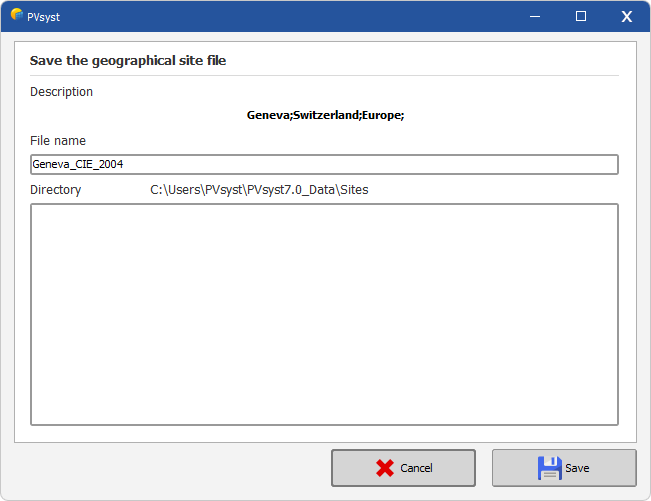This screenshot has width=651, height=501.
Task: Select the Geneva;Switzerland;Europe; description text
Action: tap(325, 115)
